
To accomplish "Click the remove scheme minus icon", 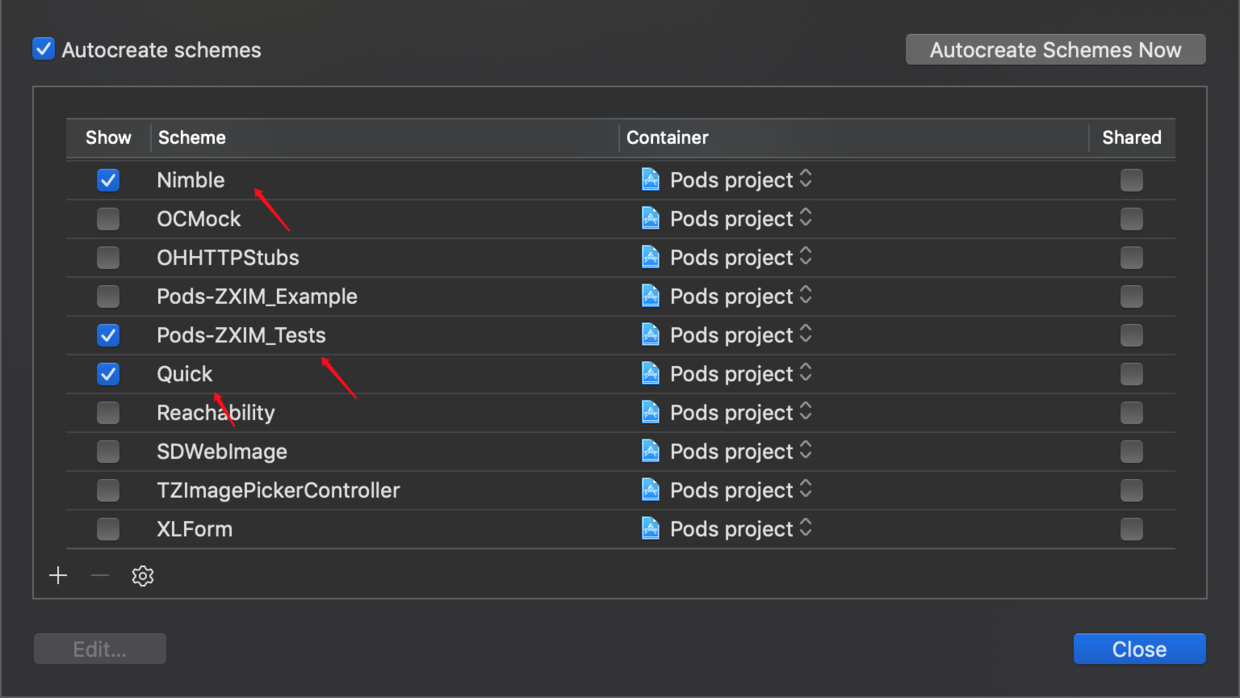I will (100, 576).
